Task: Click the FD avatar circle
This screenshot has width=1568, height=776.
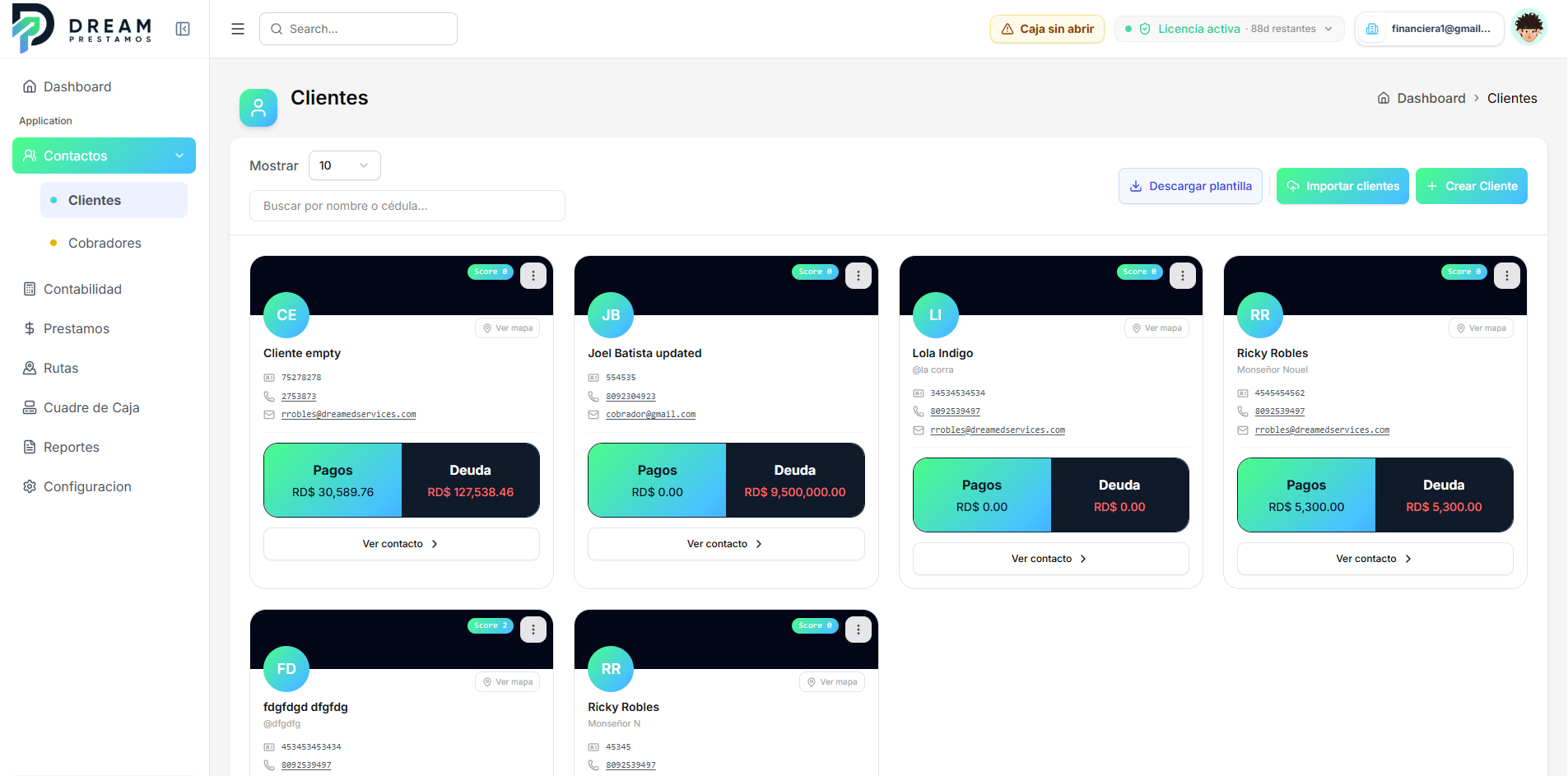Action: point(286,669)
